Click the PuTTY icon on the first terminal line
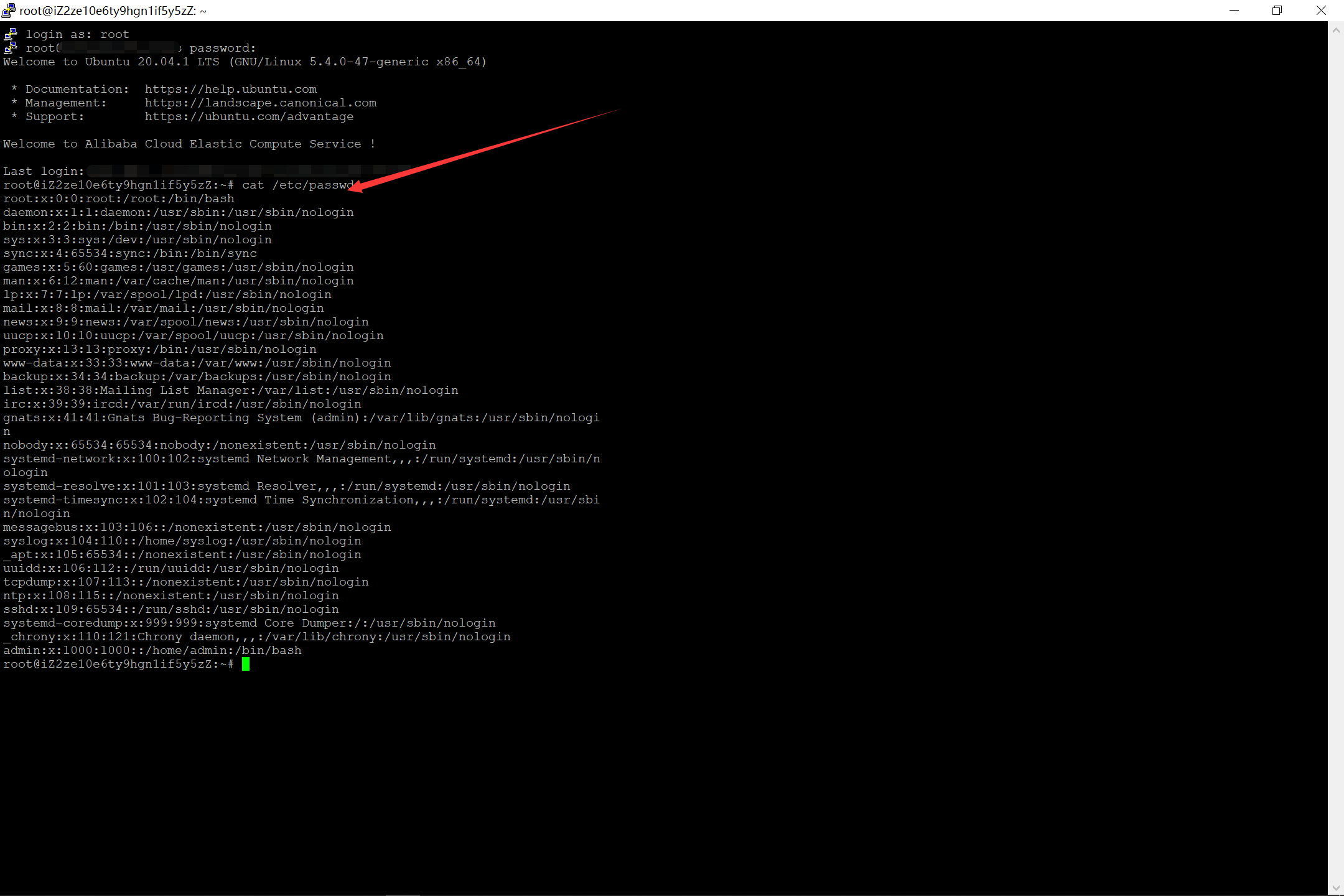 coord(10,34)
